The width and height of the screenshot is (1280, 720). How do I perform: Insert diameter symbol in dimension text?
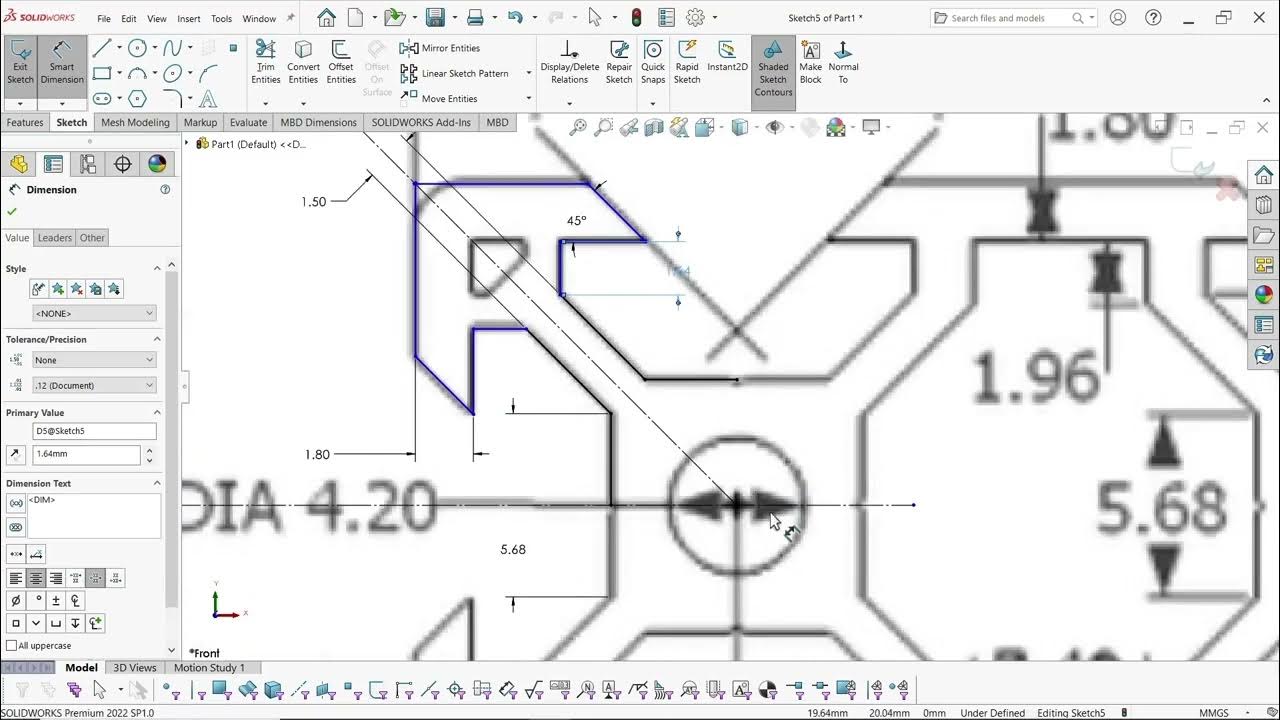pyautogui.click(x=16, y=601)
